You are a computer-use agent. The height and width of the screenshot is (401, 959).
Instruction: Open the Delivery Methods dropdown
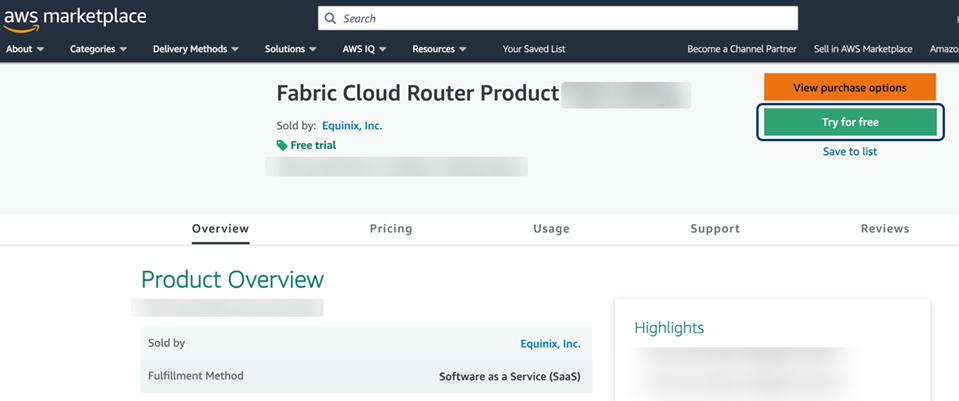click(x=196, y=49)
